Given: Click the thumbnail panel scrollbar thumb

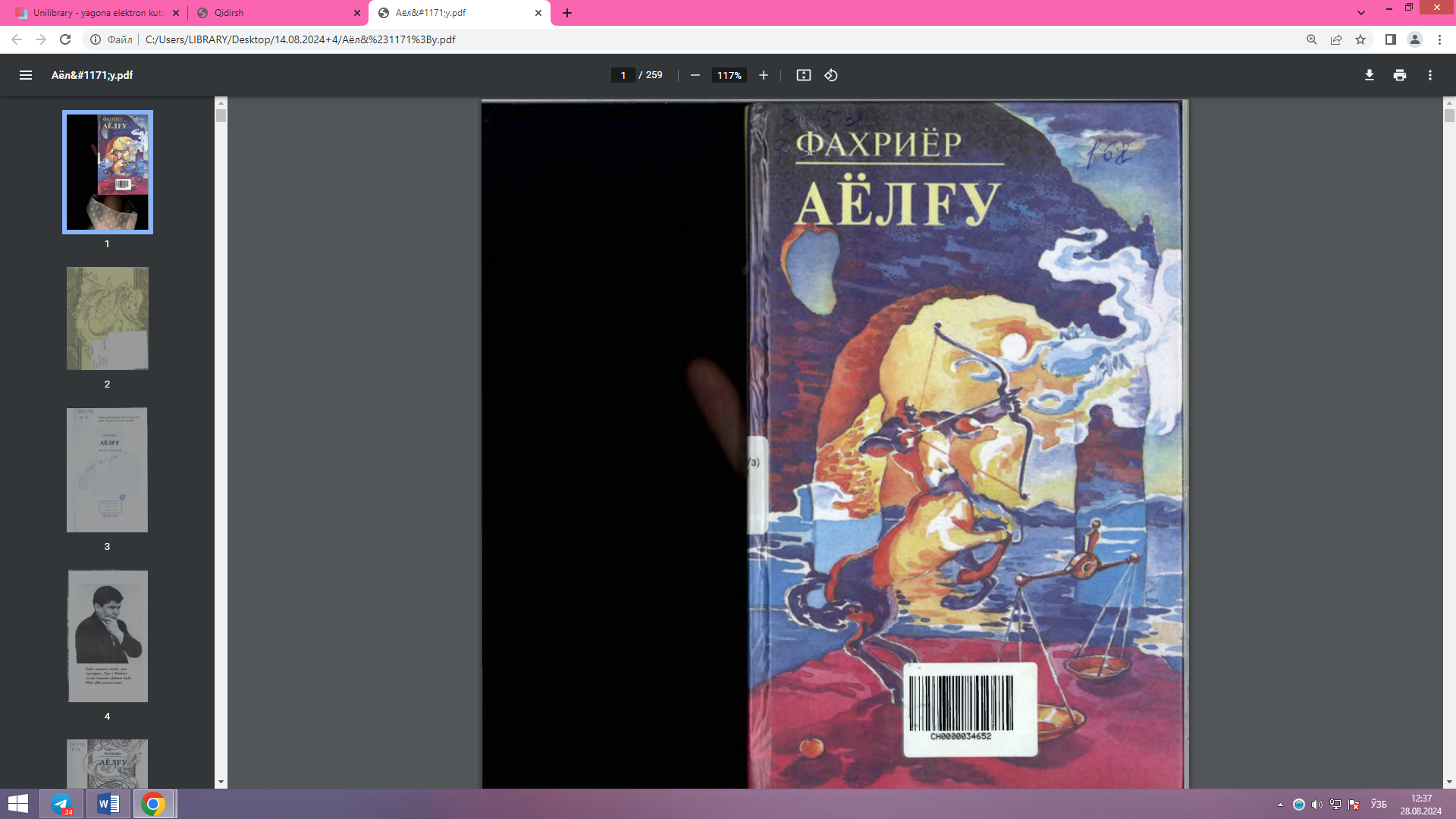Looking at the screenshot, I should 221,116.
